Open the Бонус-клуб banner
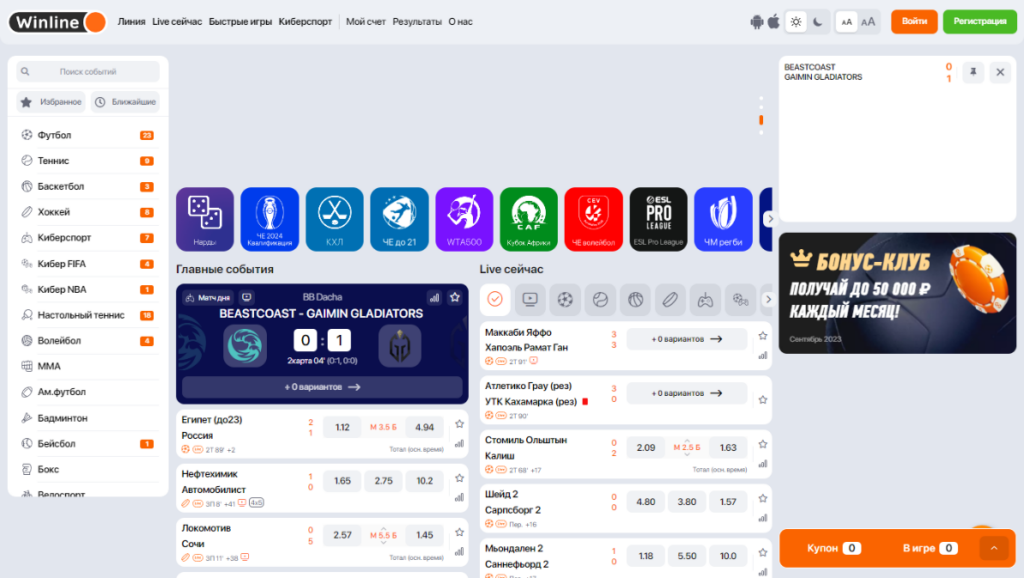This screenshot has width=1024, height=578. pyautogui.click(x=897, y=293)
